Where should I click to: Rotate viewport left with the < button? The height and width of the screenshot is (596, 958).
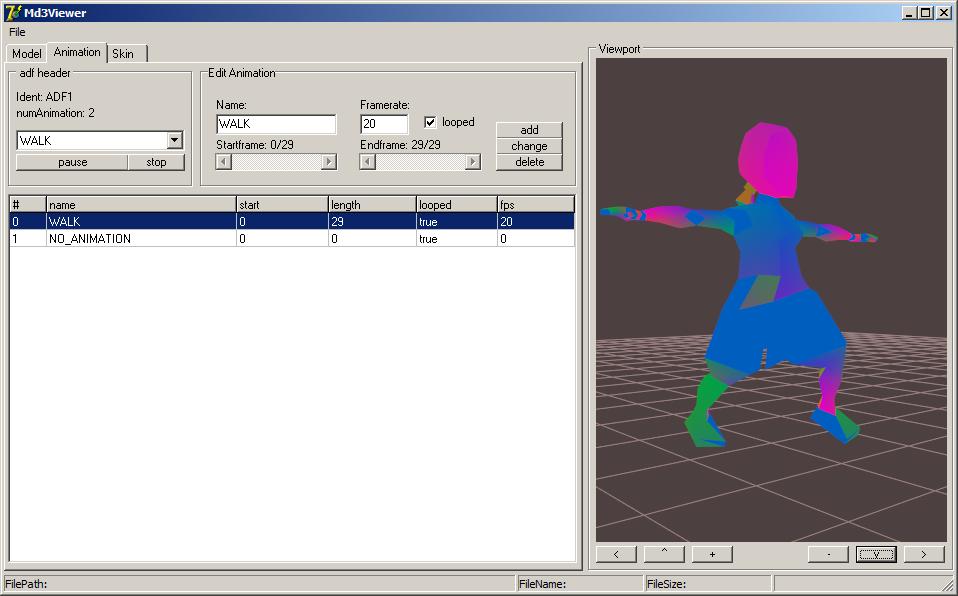click(617, 554)
